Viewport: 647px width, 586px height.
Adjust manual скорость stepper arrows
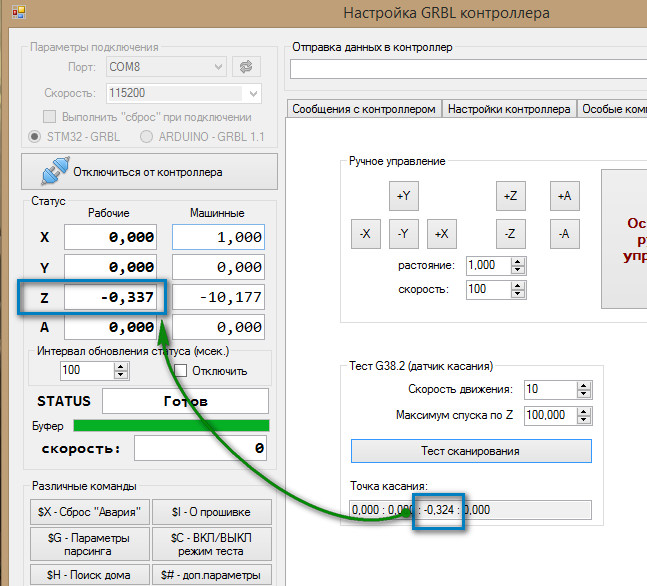pyautogui.click(x=517, y=289)
